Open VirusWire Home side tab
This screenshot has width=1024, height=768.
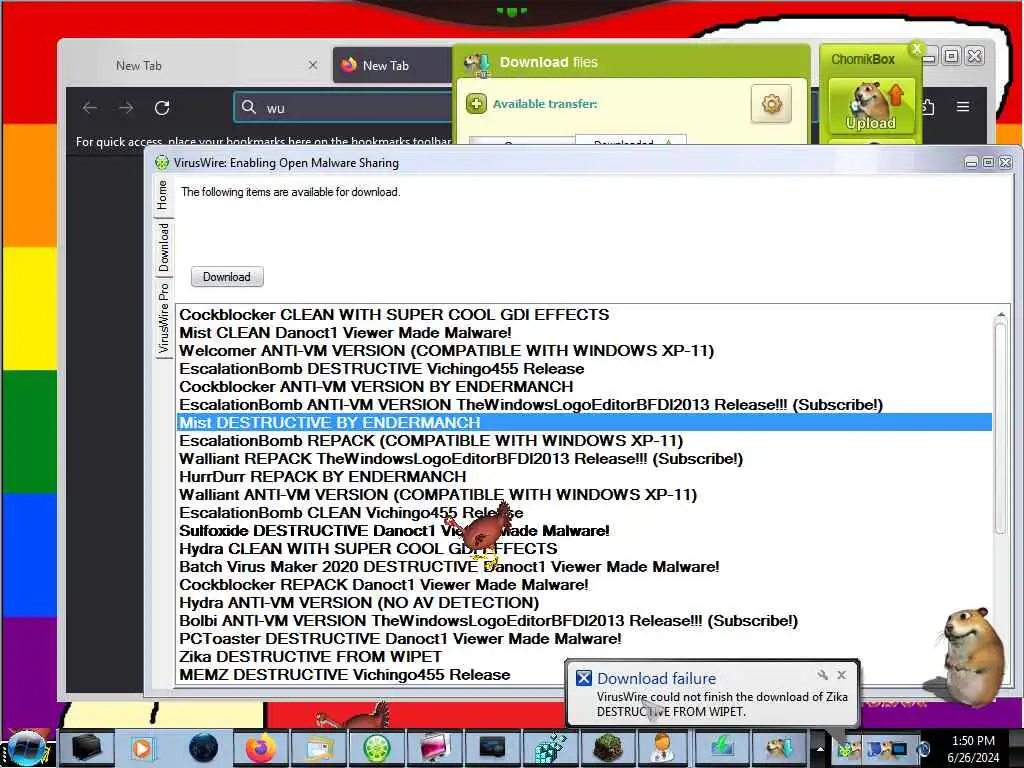click(x=162, y=195)
